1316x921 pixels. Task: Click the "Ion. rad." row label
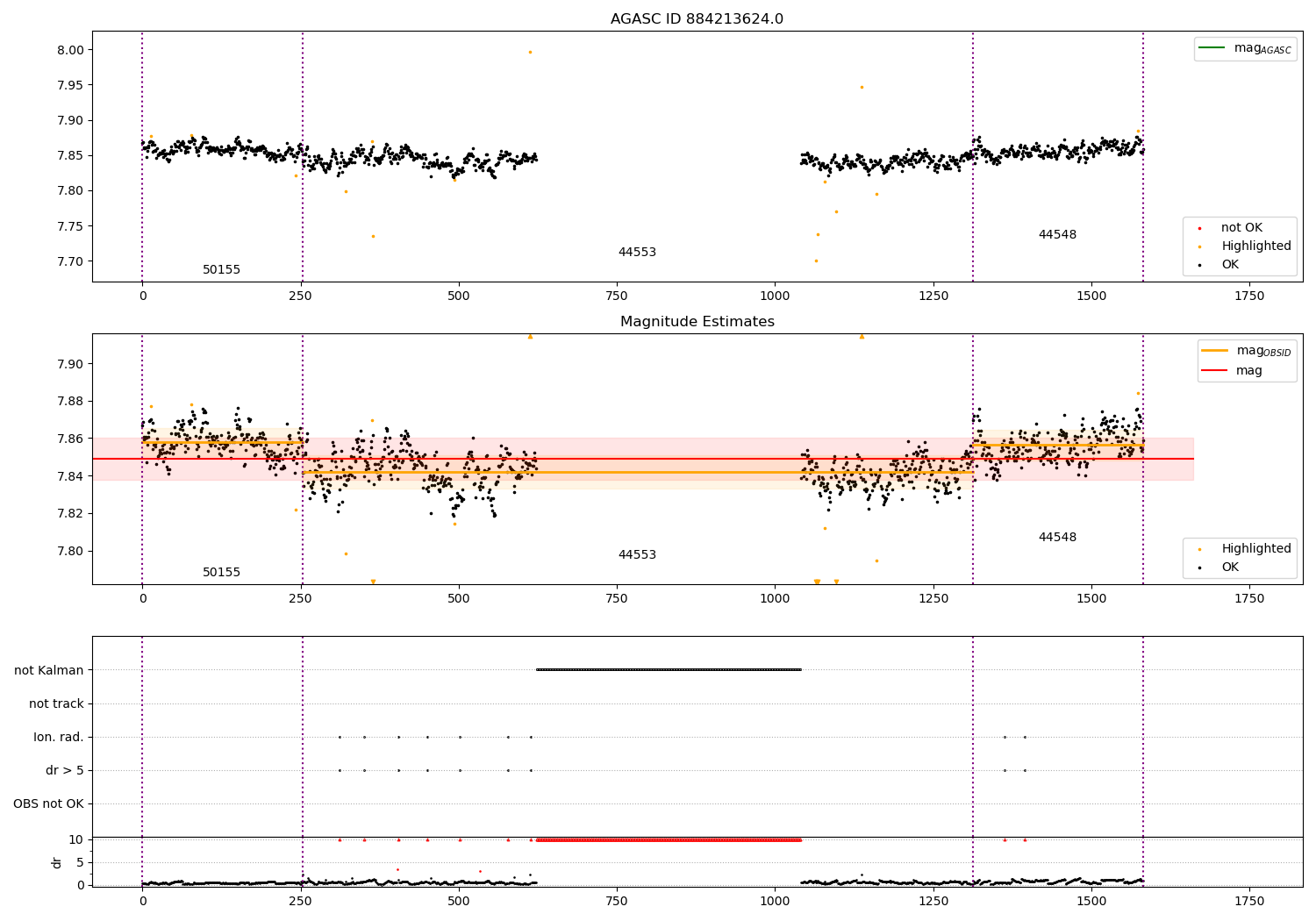tap(59, 737)
